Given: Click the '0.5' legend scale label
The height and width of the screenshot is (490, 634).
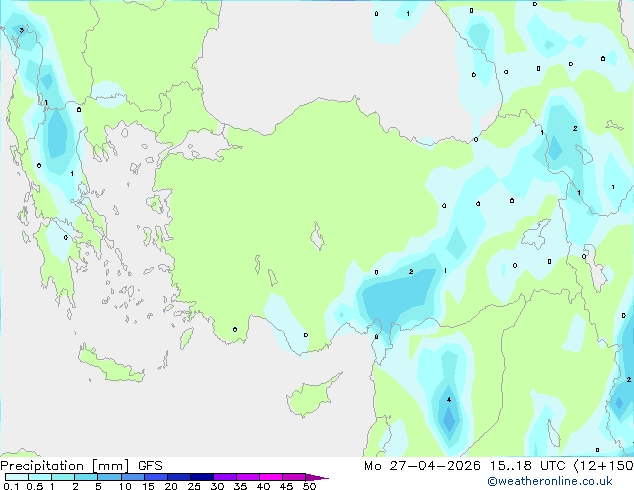Looking at the screenshot, I should click(35, 486).
